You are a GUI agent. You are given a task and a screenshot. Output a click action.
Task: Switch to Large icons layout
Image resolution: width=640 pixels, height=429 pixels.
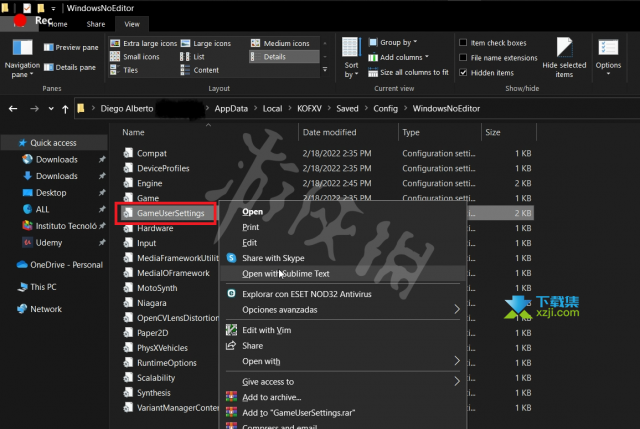click(206, 43)
